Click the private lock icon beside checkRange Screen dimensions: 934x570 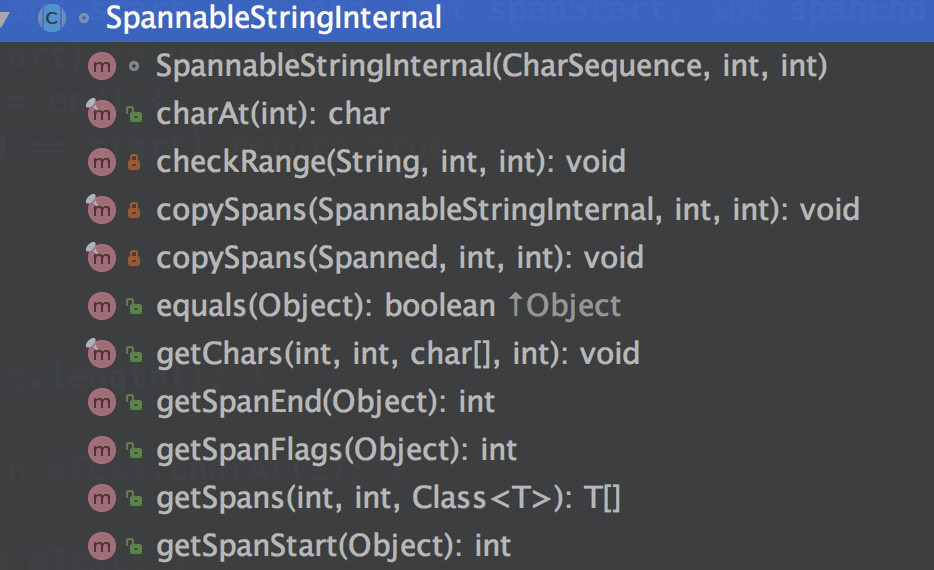(135, 162)
